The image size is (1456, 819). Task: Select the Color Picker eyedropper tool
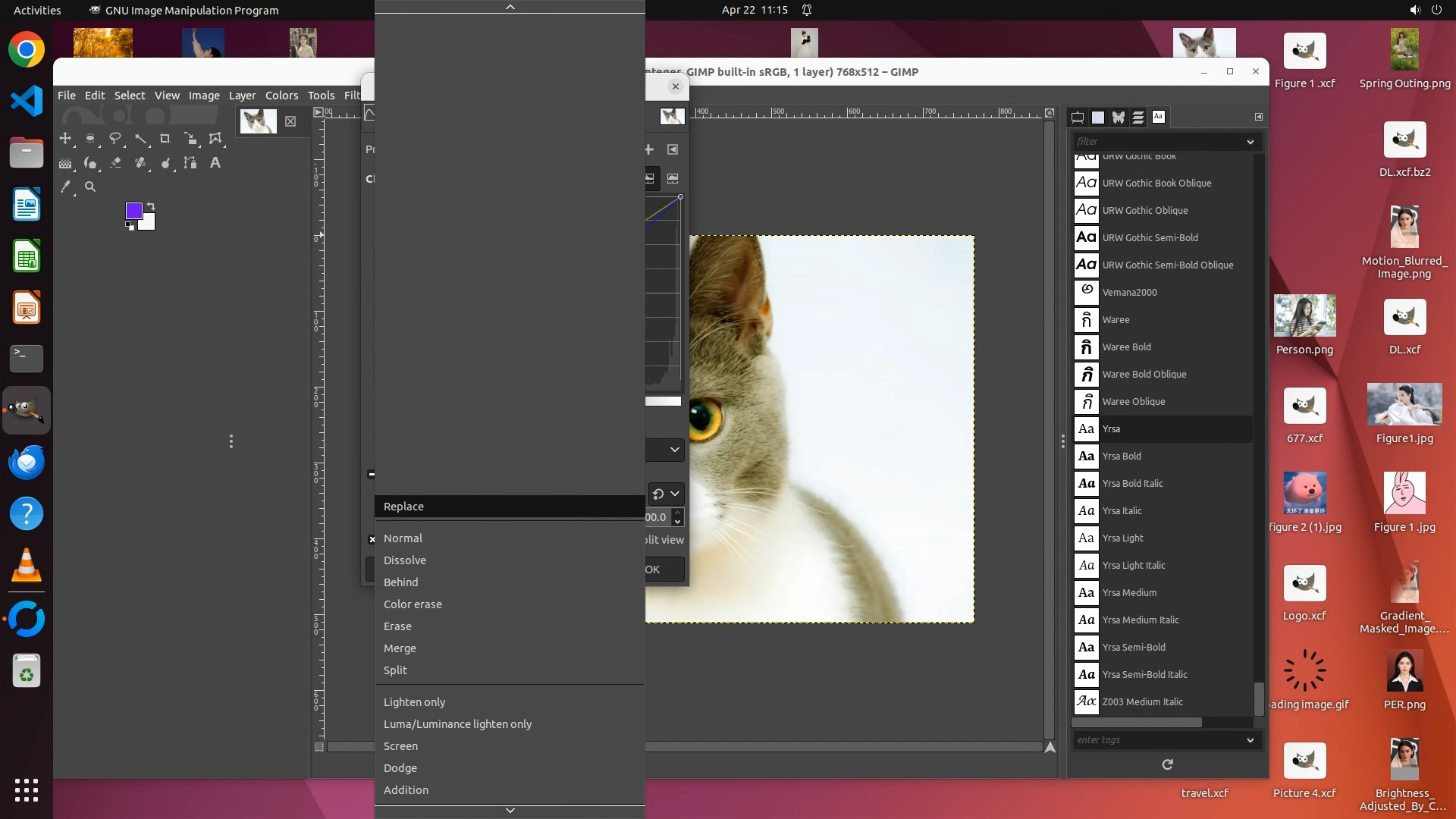click(x=65, y=187)
